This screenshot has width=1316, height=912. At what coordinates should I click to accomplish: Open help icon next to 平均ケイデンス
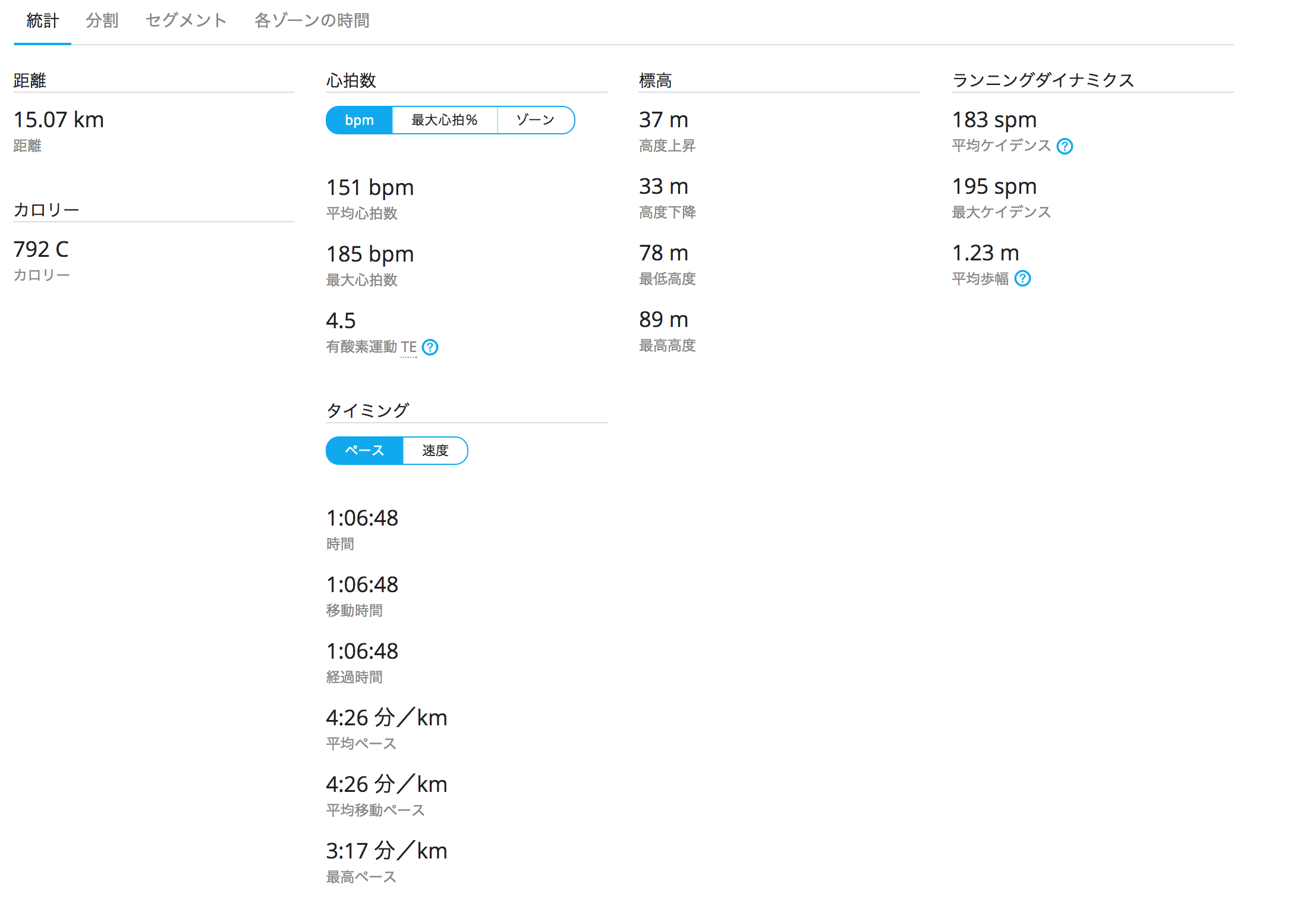[x=1065, y=146]
